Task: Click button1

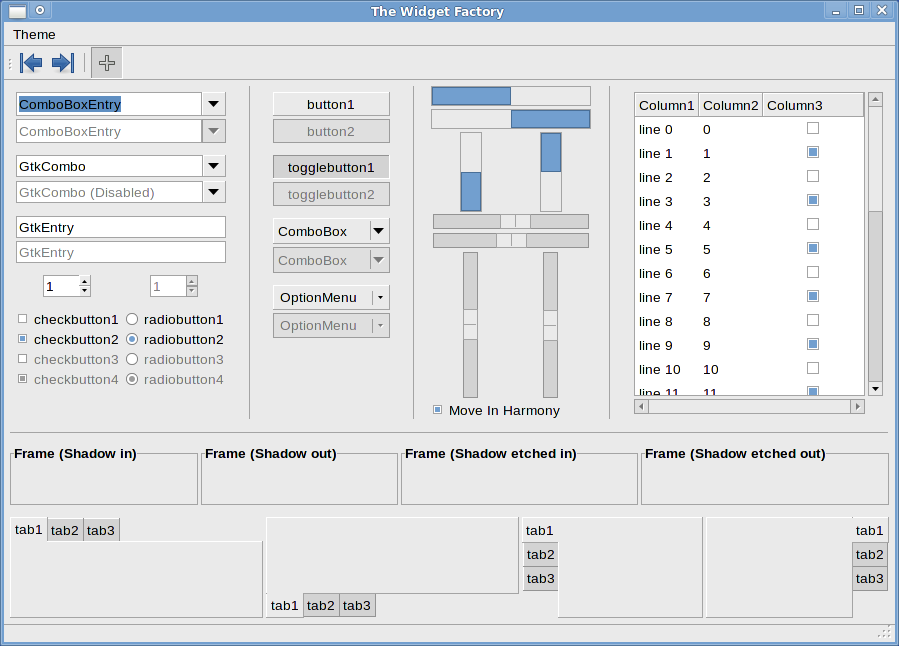Action: tap(331, 104)
